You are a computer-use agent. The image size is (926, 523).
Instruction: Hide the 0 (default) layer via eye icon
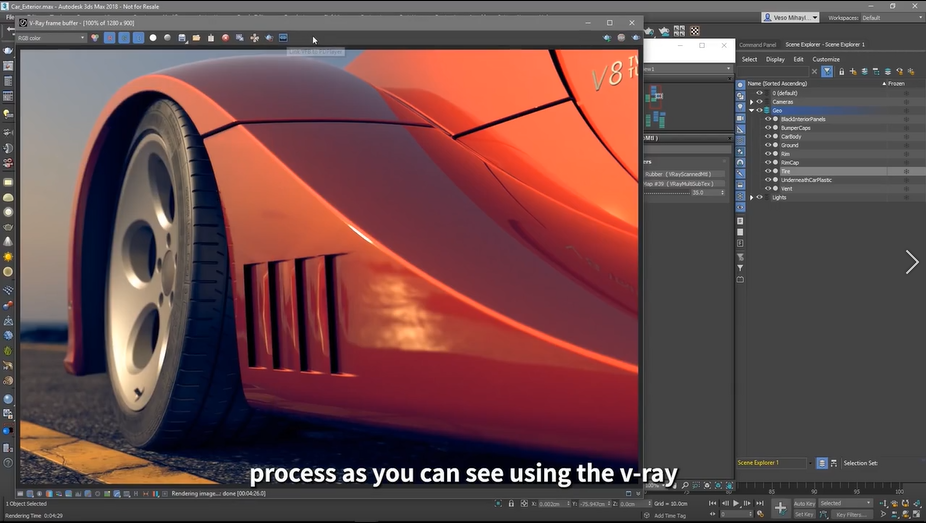(x=759, y=93)
